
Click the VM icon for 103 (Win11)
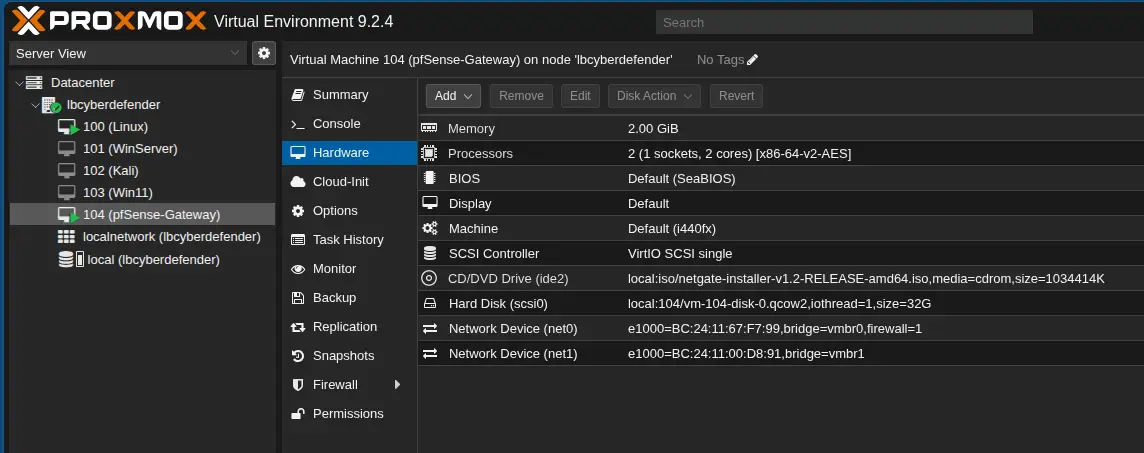tap(67, 193)
